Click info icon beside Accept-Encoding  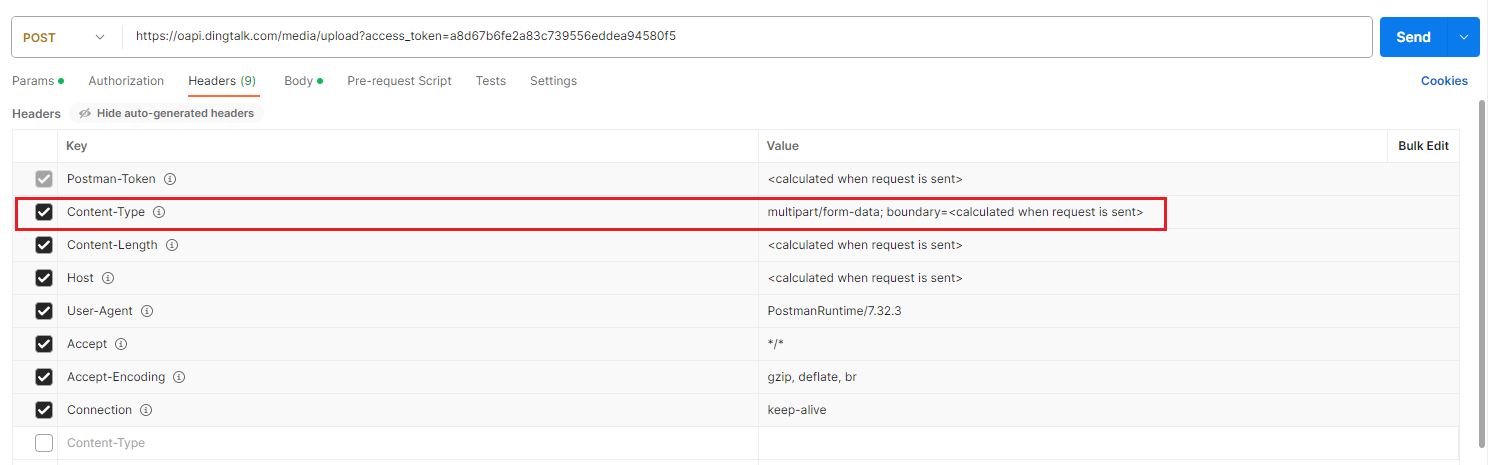tap(179, 377)
